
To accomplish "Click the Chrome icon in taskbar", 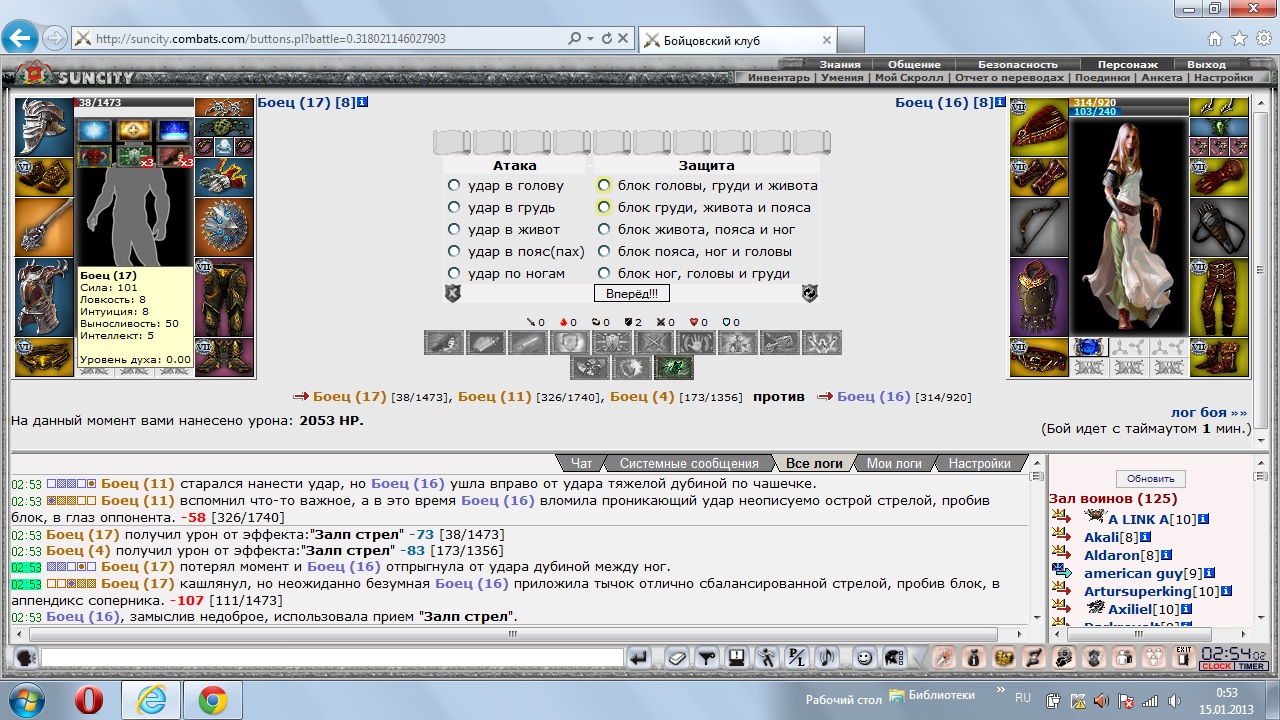I will 212,700.
